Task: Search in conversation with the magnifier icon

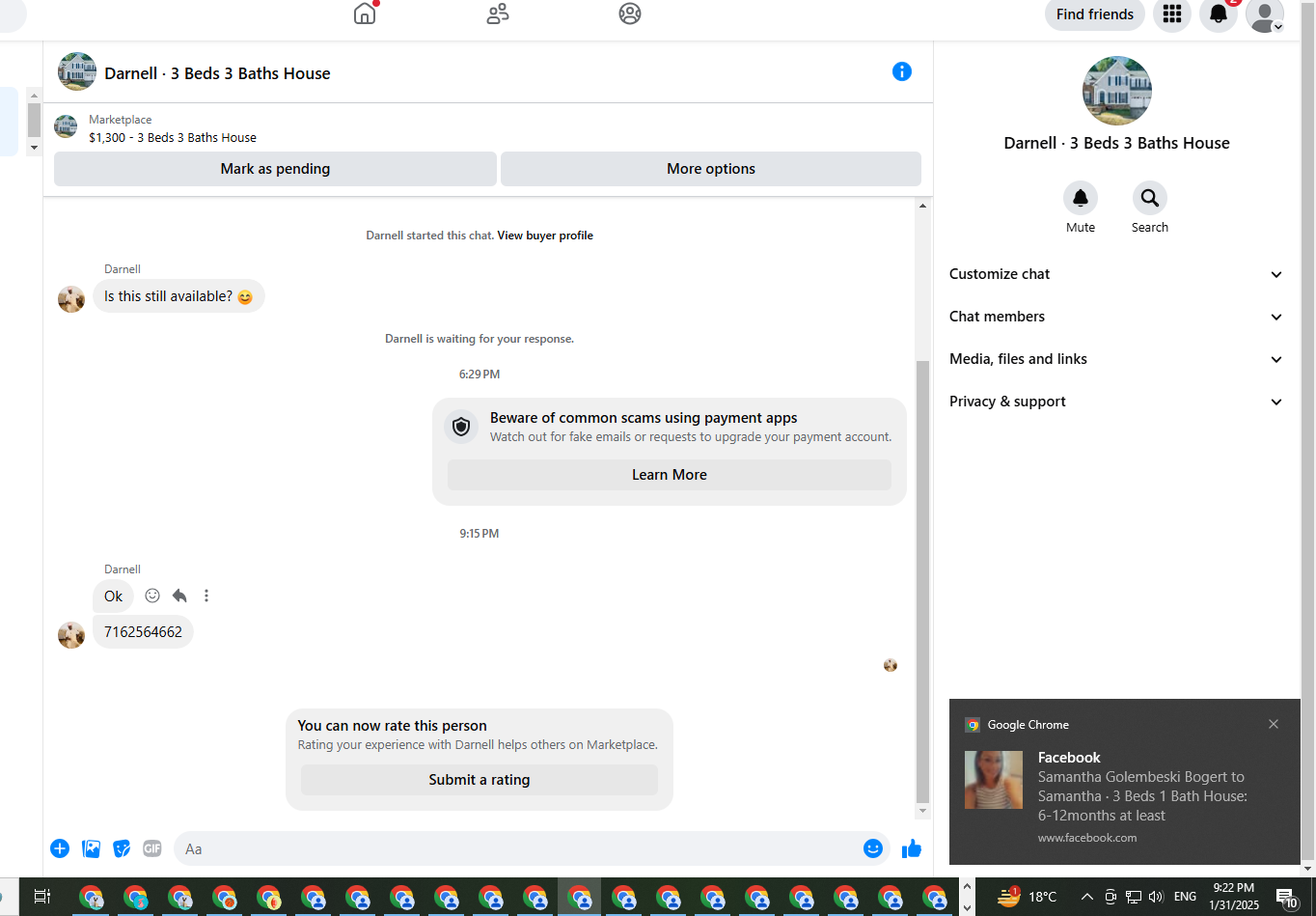Action: coord(1150,199)
